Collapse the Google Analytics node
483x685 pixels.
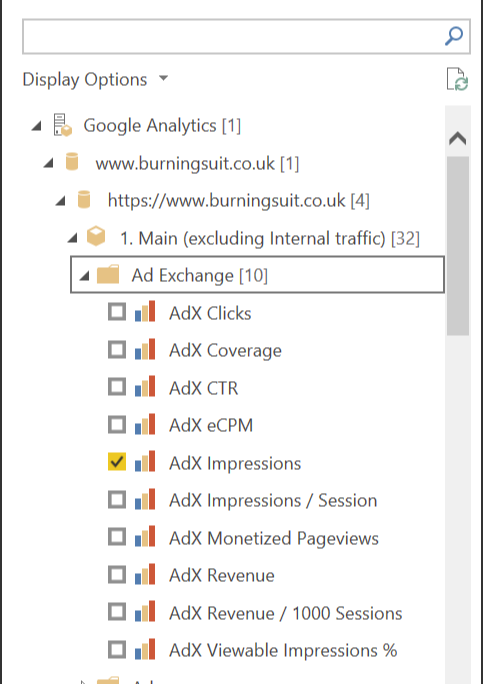pos(37,126)
